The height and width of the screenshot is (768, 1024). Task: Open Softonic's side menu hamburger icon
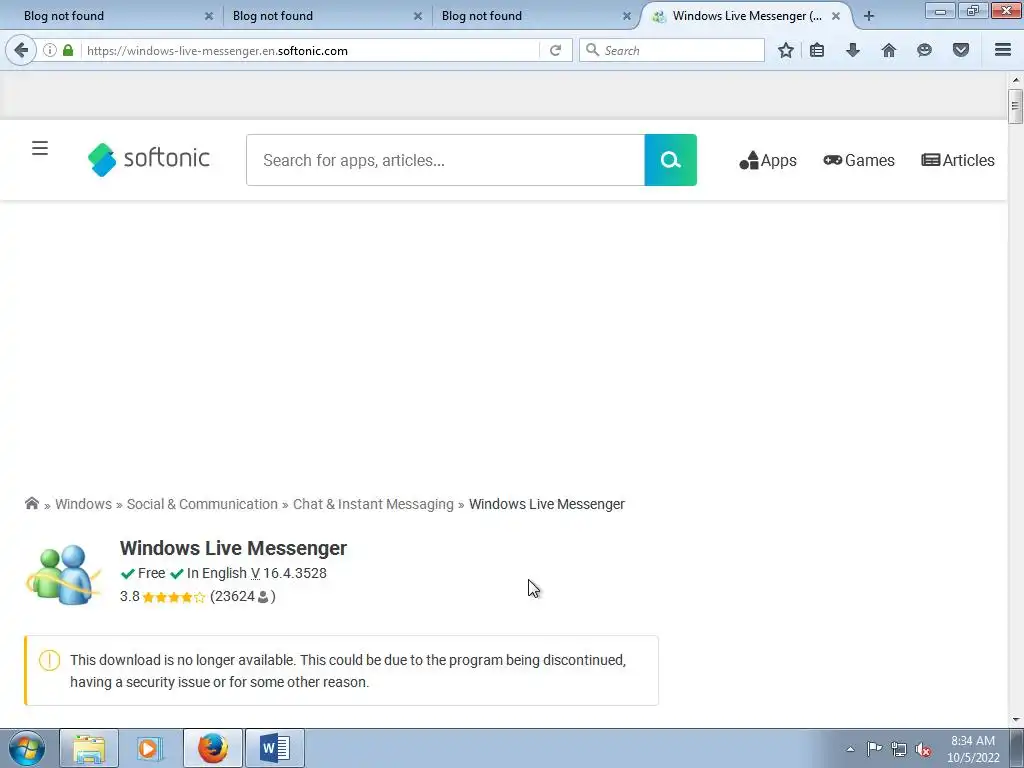[40, 148]
